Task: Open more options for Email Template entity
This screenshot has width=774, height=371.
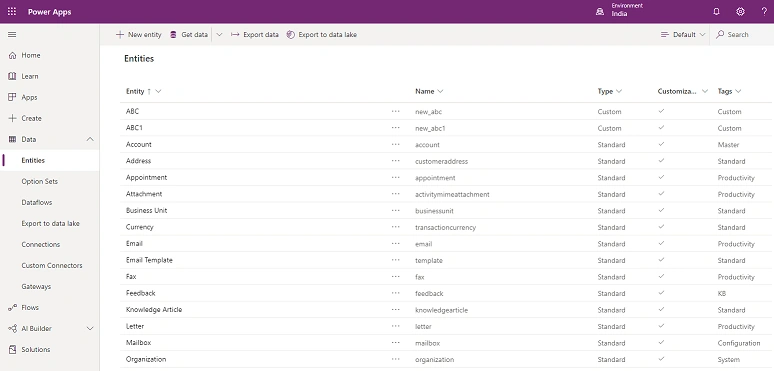Action: tap(395, 260)
